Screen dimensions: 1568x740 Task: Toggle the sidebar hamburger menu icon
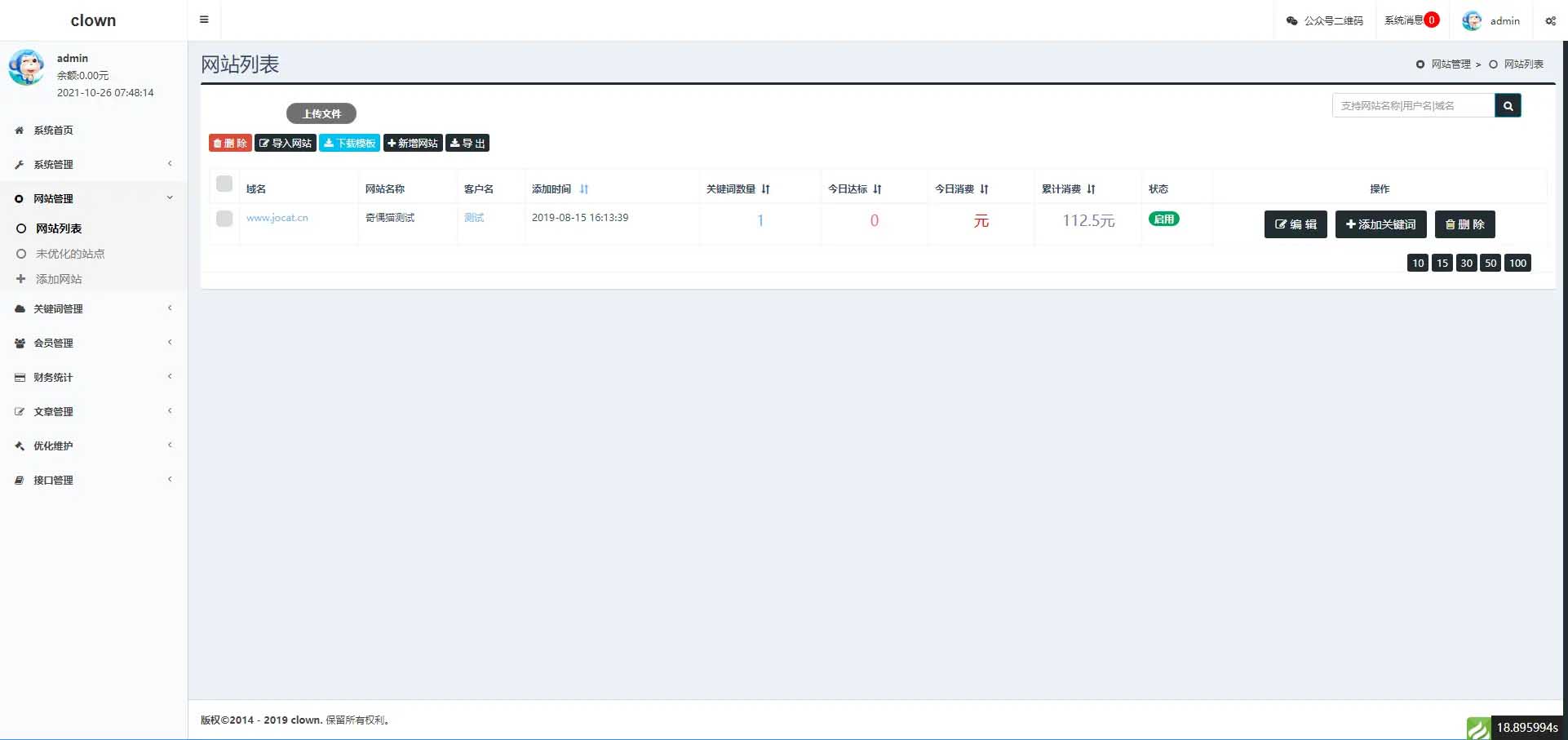204,20
